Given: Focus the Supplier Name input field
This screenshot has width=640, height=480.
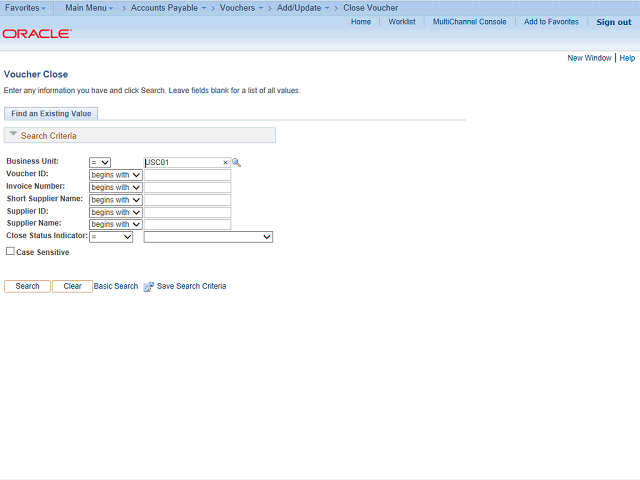Looking at the screenshot, I should click(x=187, y=224).
